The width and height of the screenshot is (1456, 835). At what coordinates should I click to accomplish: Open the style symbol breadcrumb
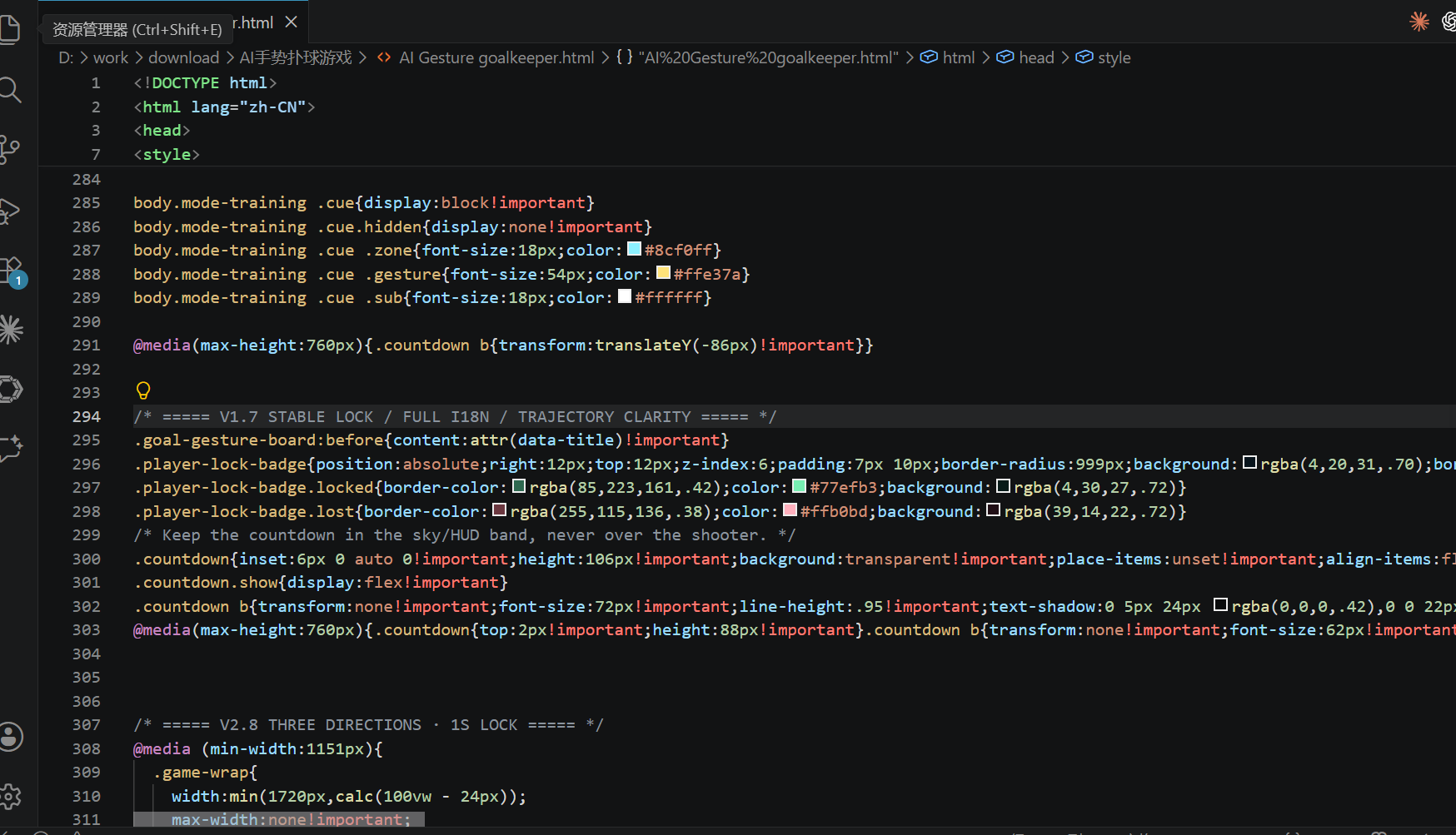[x=1114, y=57]
